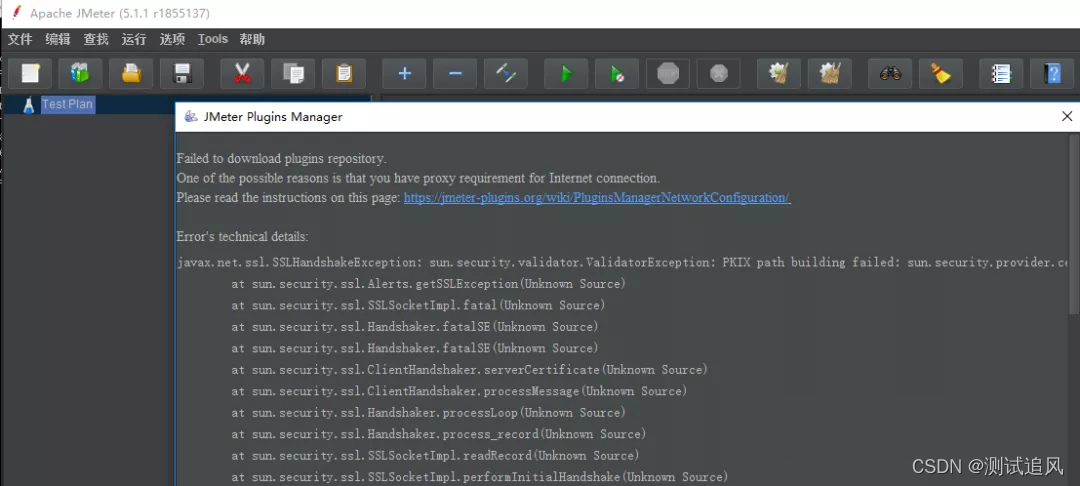This screenshot has height=486, width=1080.
Task: Save the test plan with floppy icon
Action: (182, 73)
